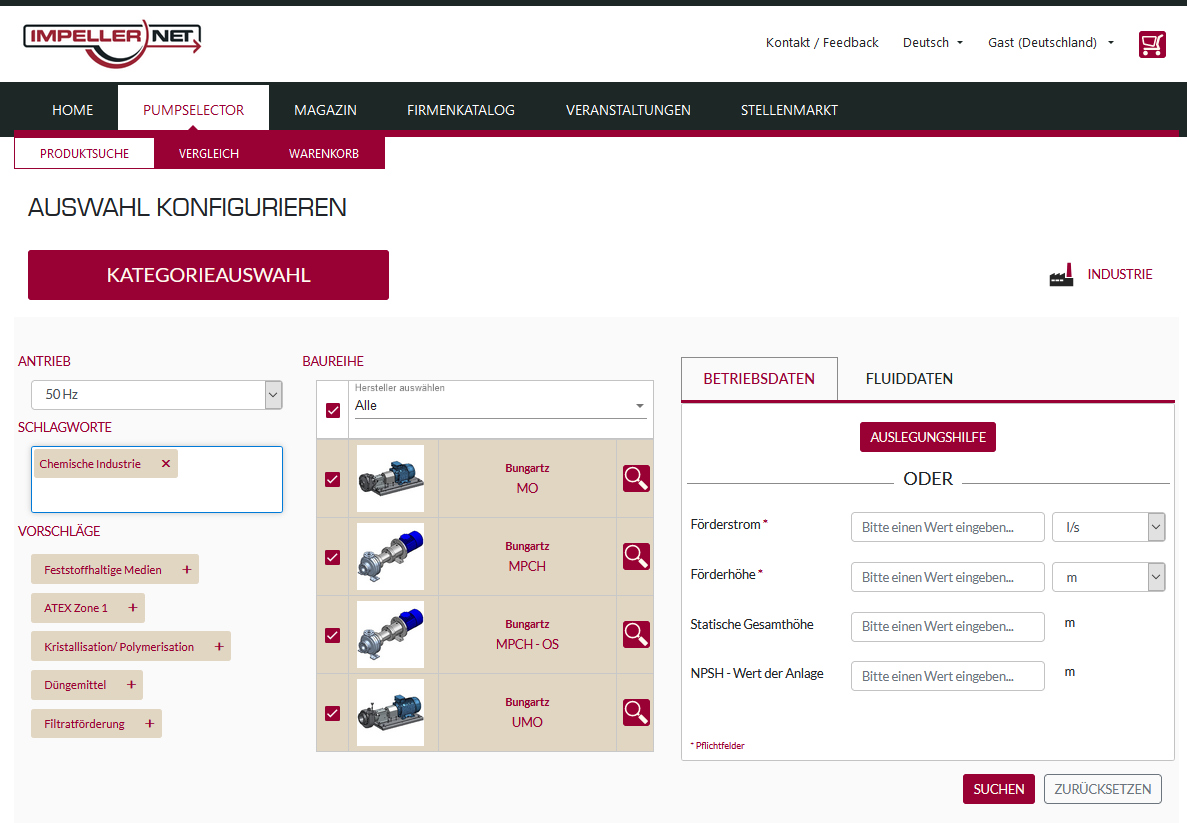Screen dimensions: 1187x823
Task: Click the Industrie factory icon
Action: pyautogui.click(x=1061, y=275)
